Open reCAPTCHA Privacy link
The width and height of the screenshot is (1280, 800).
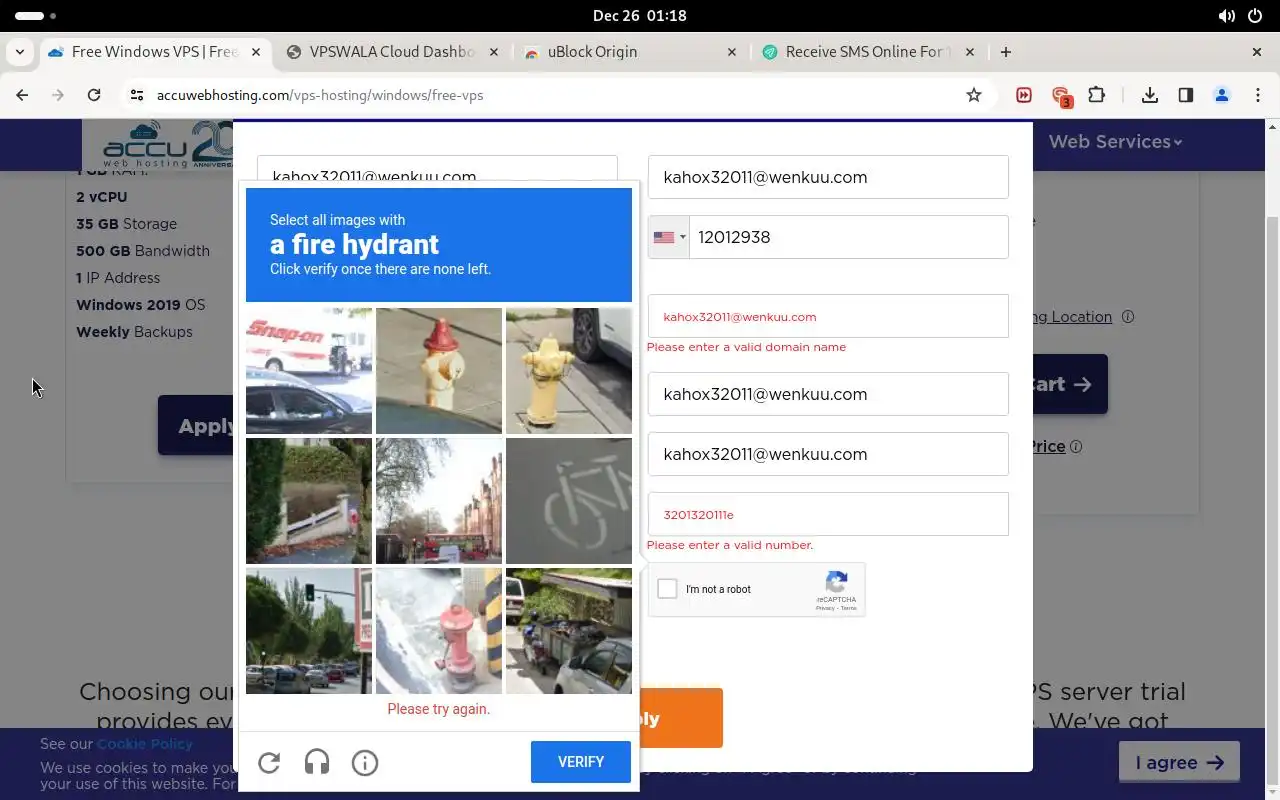click(824, 608)
